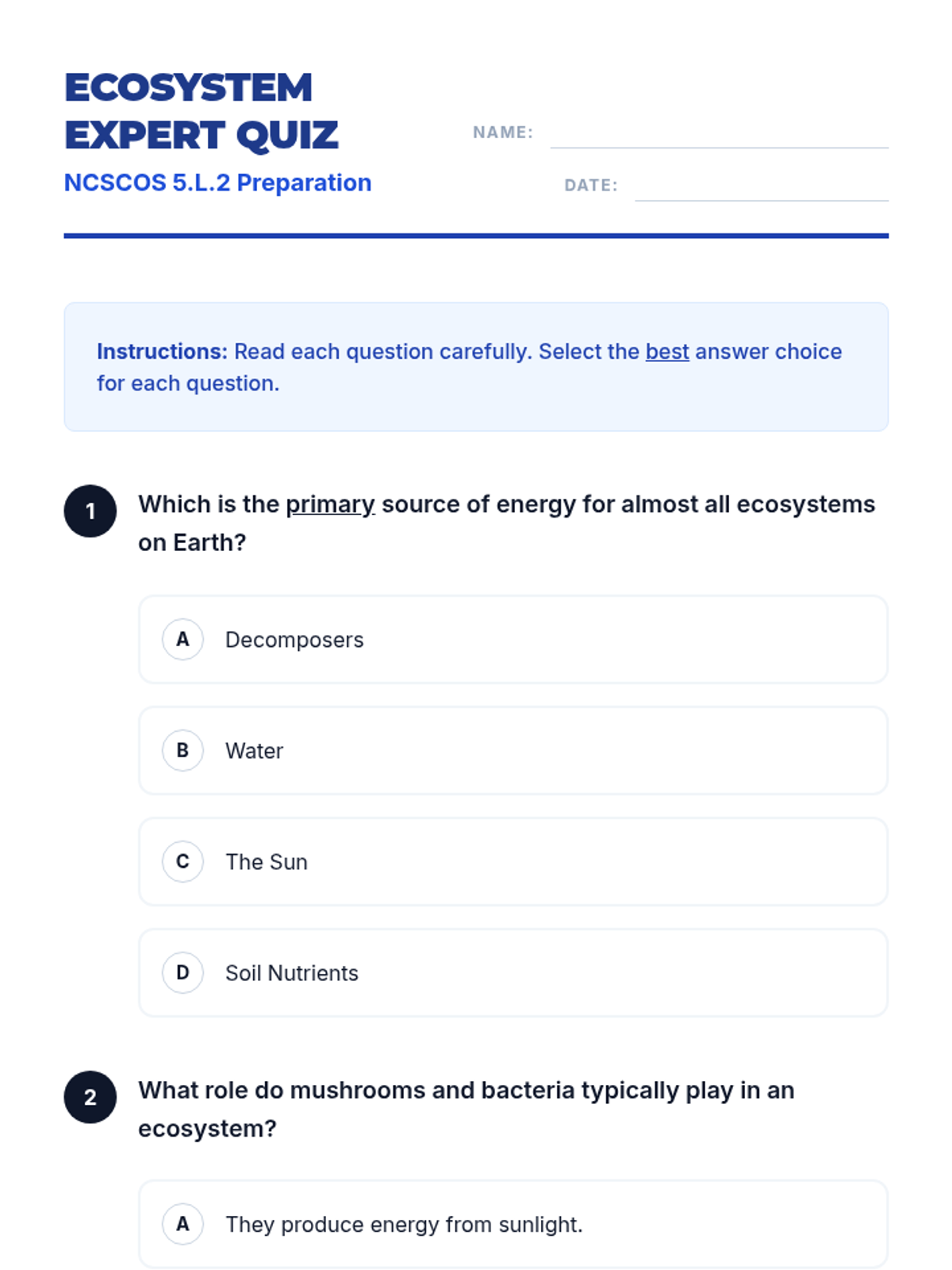
Task: Click the question 1 number badge
Action: click(90, 511)
